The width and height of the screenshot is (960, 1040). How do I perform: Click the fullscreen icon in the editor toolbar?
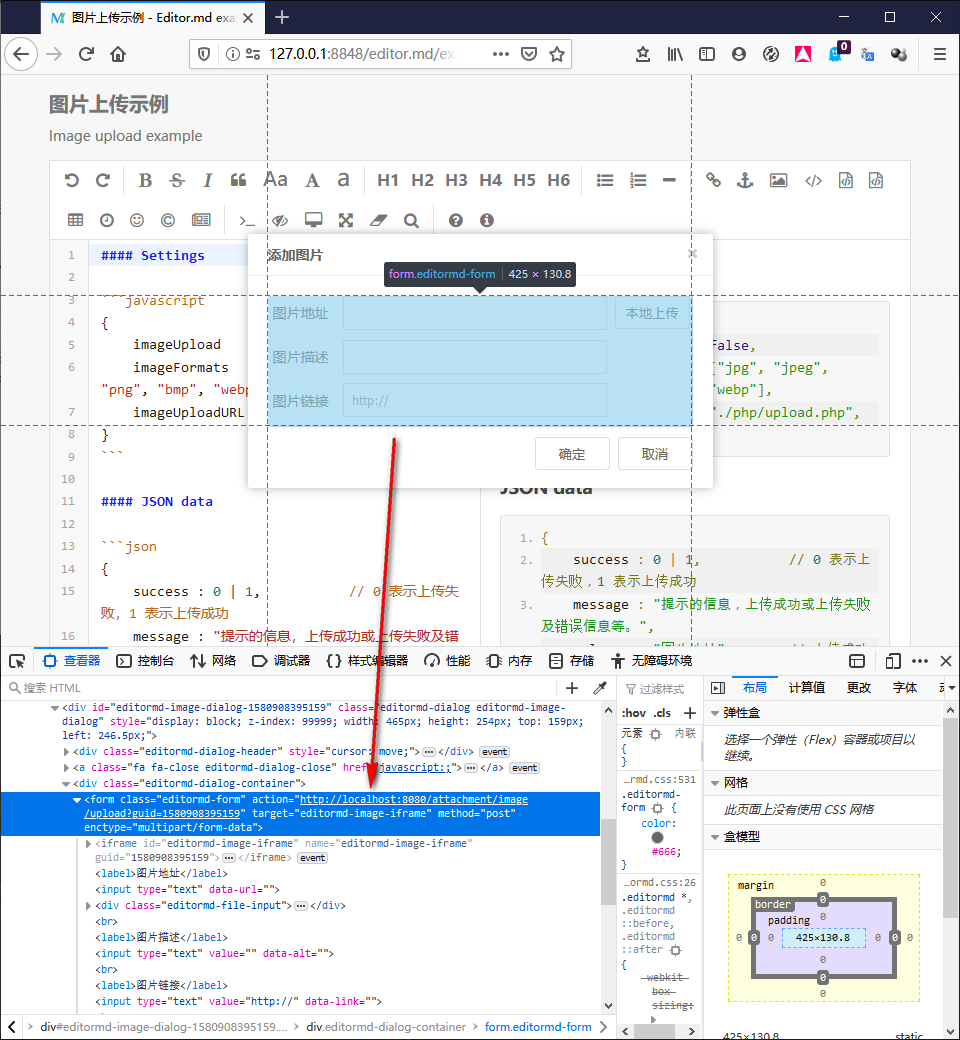coord(345,220)
